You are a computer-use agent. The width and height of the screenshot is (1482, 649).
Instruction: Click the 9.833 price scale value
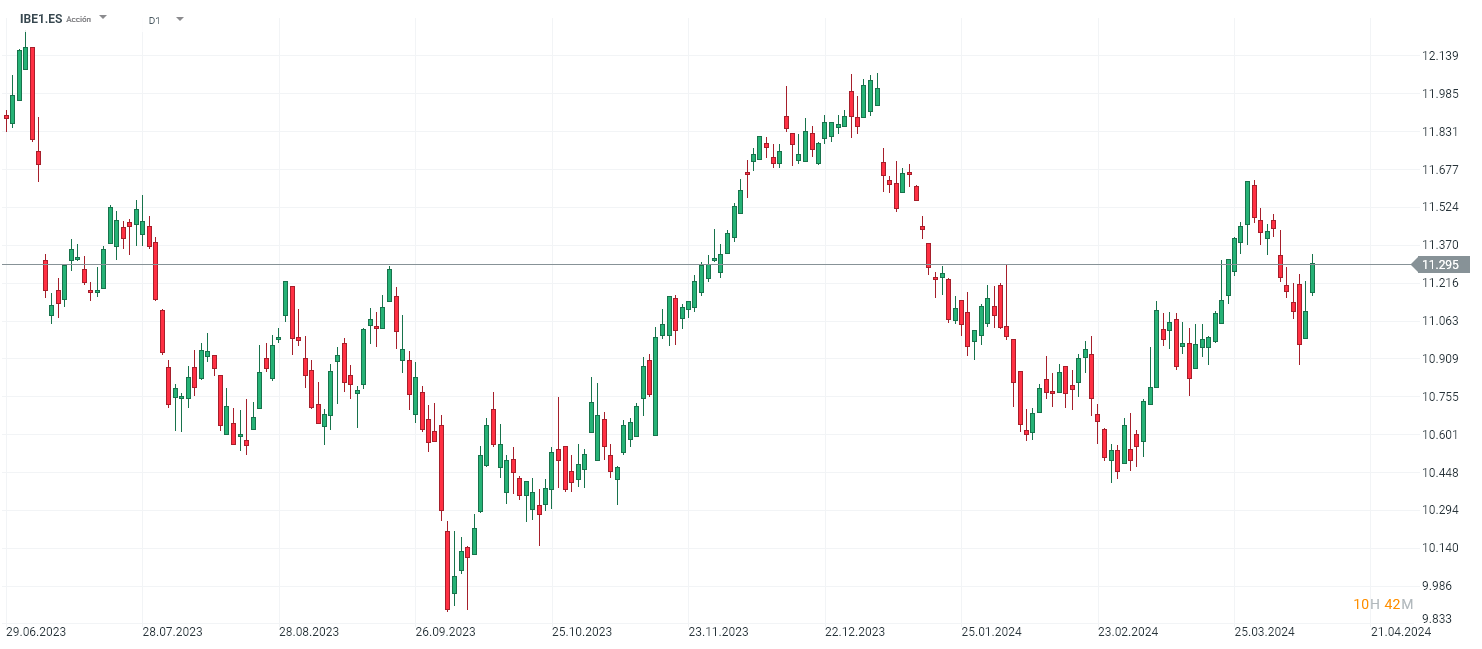point(1439,618)
